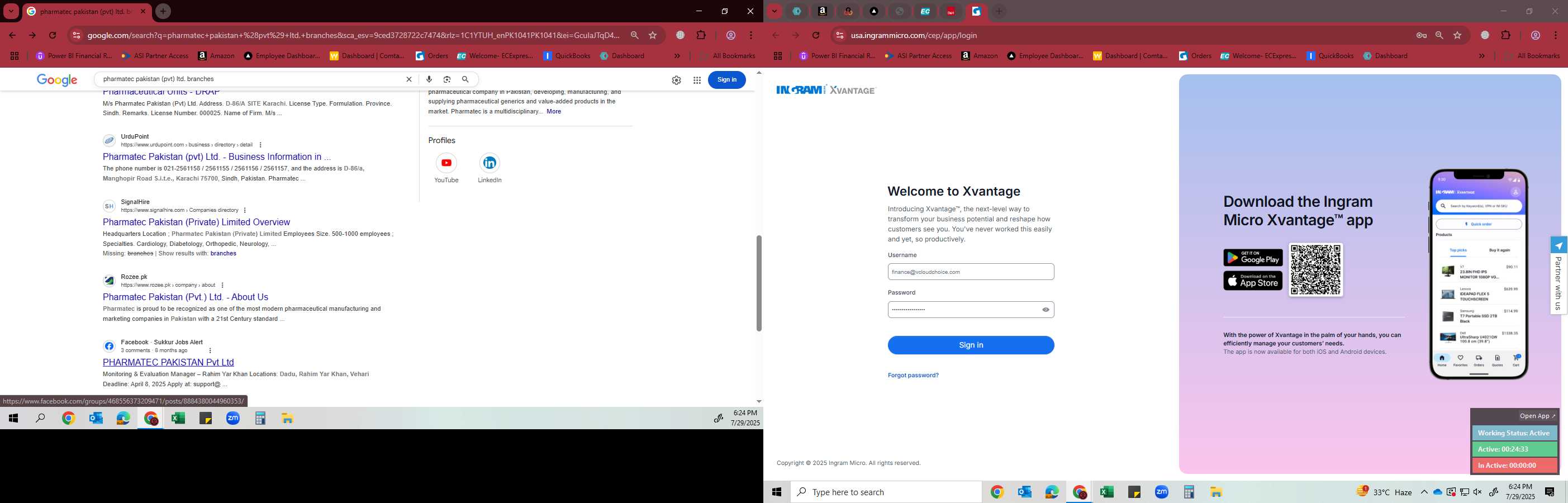This screenshot has width=1568, height=503.
Task: Click the In Active: 00:00:00 timer
Action: pyautogui.click(x=1513, y=465)
